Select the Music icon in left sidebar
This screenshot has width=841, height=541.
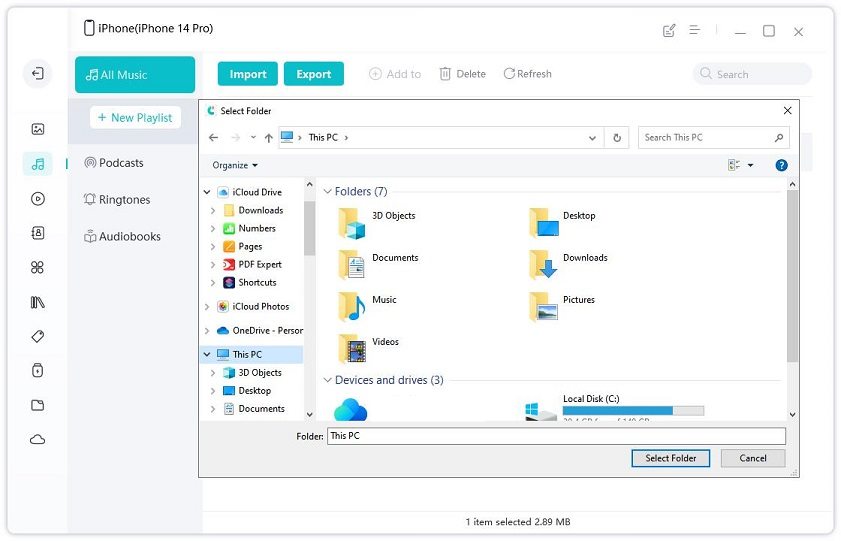coord(38,164)
